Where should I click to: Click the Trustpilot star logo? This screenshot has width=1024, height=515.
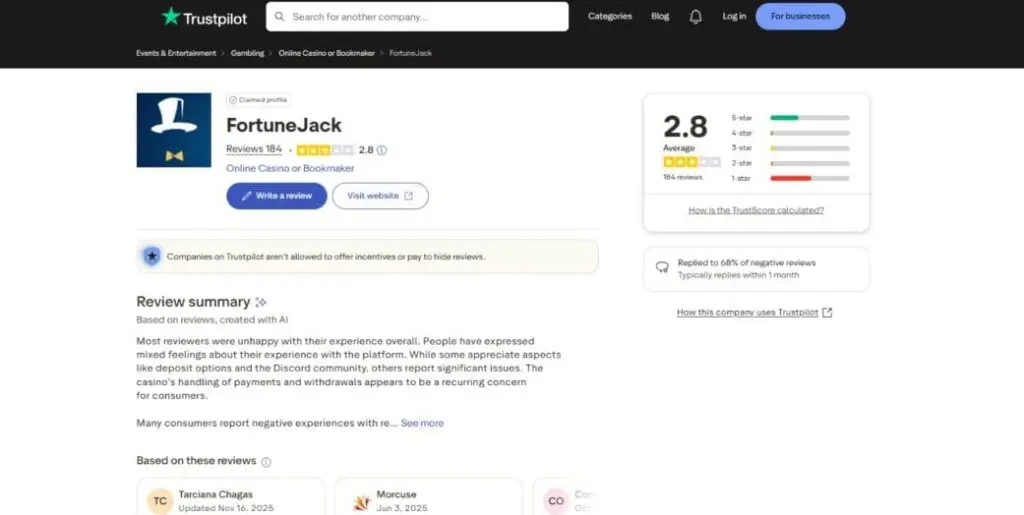pyautogui.click(x=171, y=16)
